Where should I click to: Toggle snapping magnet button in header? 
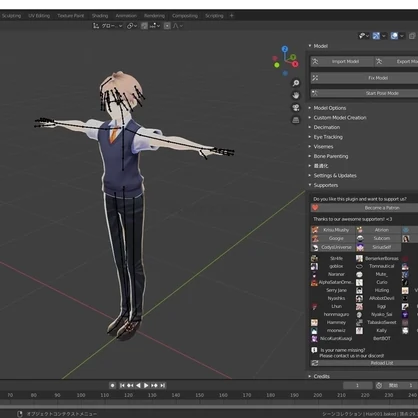click(144, 26)
